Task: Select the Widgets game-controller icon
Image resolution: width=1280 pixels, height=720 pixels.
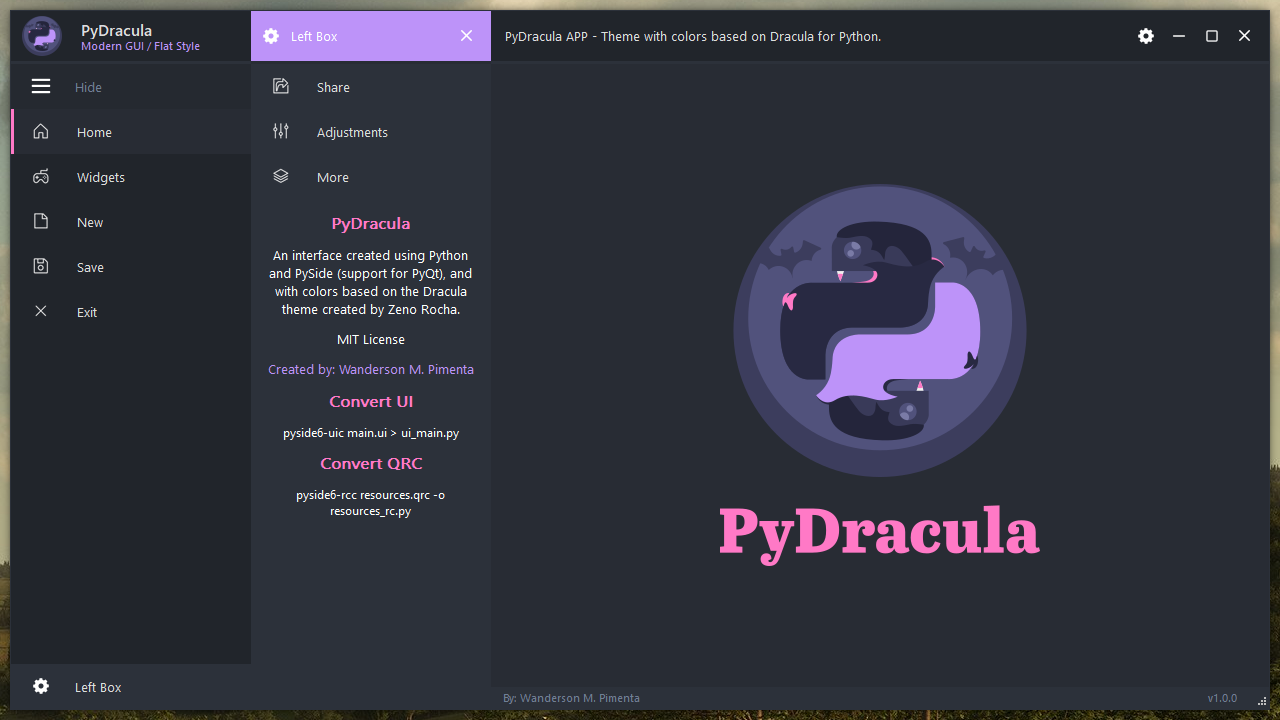Action: pos(40,176)
